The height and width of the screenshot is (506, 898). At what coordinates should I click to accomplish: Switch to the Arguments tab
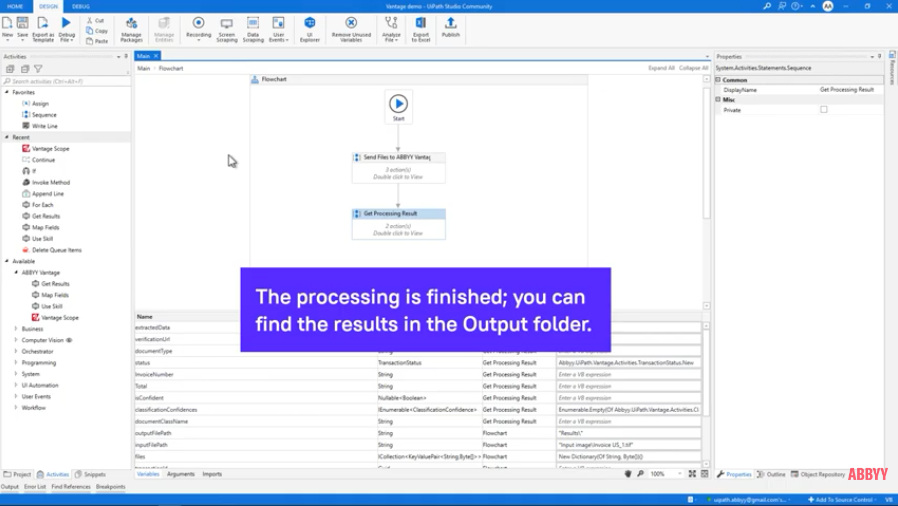[x=180, y=474]
